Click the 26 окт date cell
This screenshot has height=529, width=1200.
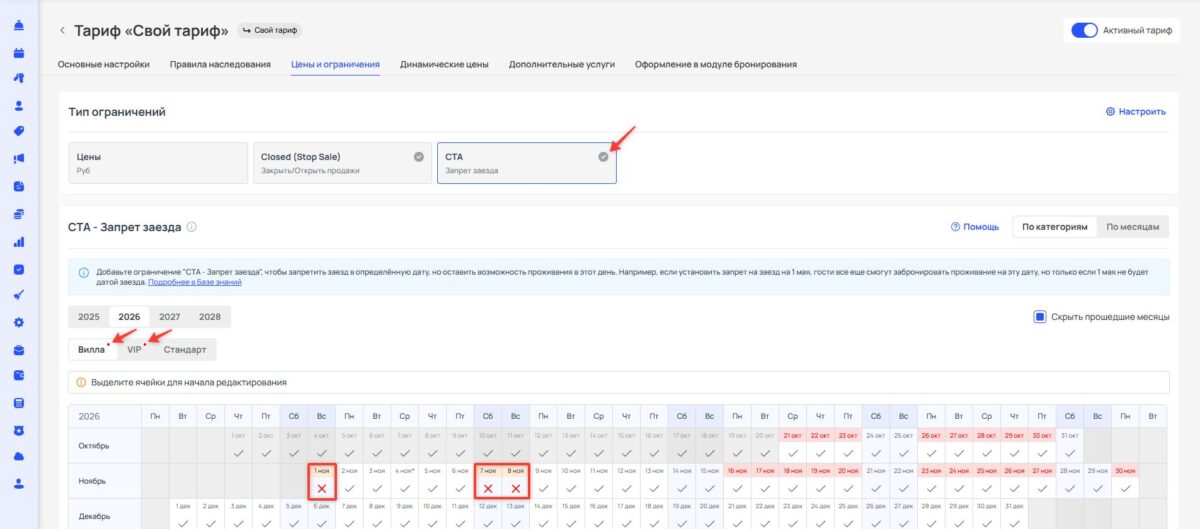point(931,446)
